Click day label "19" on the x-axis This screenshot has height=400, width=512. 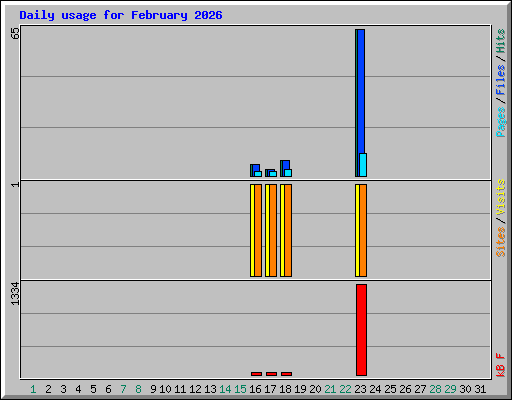click(300, 389)
